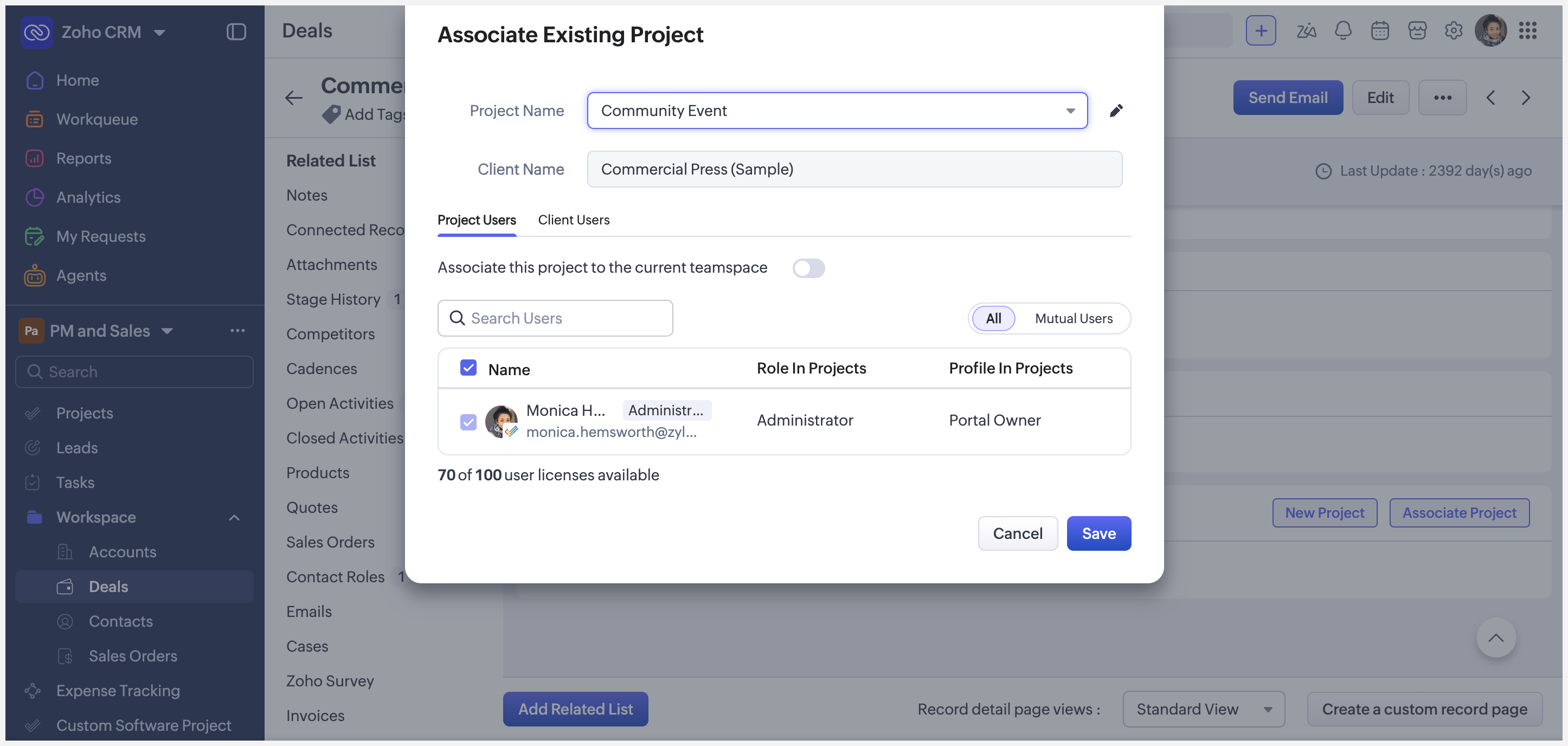The width and height of the screenshot is (1568, 746).
Task: Select the All users filter
Action: pos(993,318)
